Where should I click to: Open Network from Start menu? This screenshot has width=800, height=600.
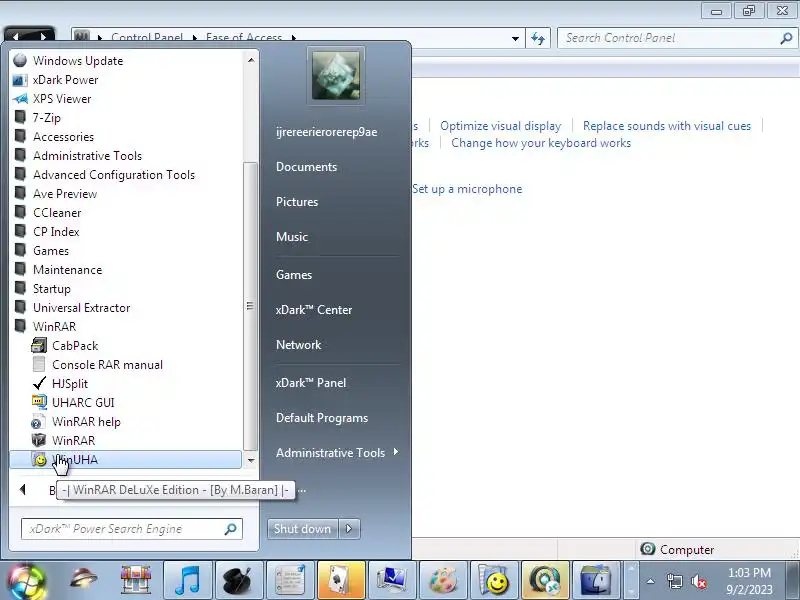(298, 344)
